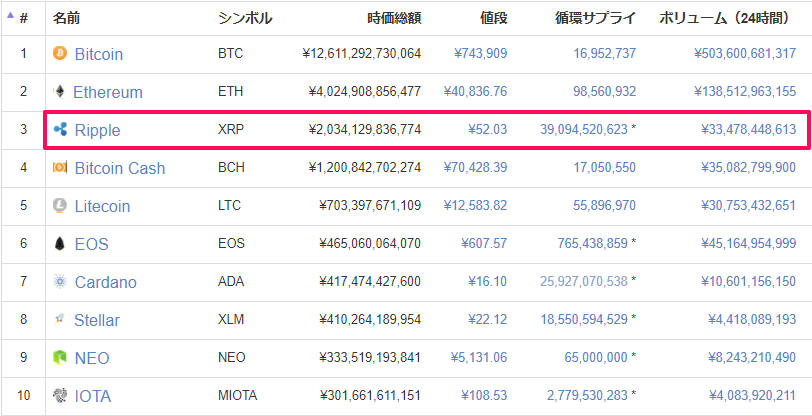Click Ripple volume ¥33,478,448,613

(x=749, y=130)
